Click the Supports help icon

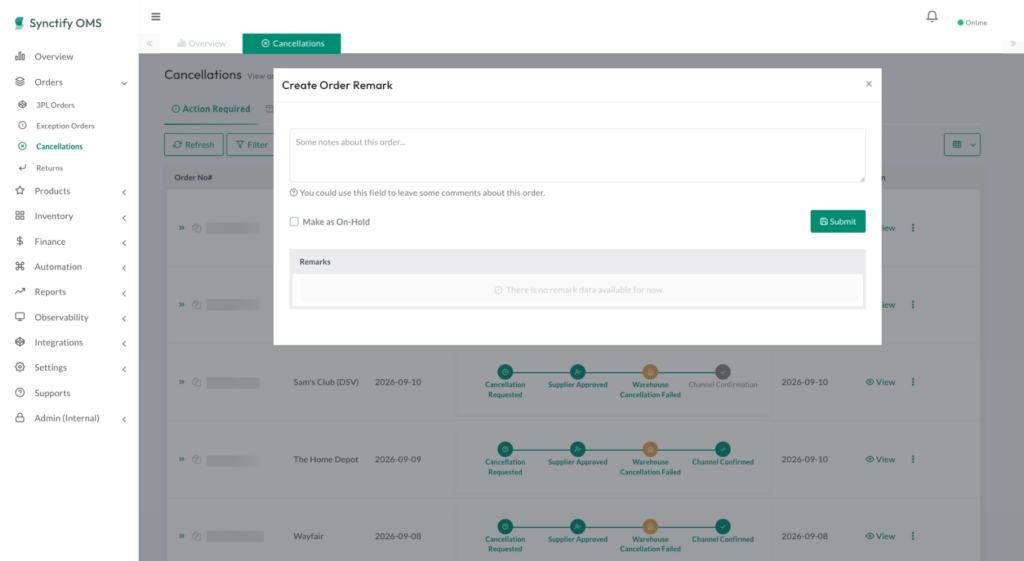pyautogui.click(x=20, y=393)
